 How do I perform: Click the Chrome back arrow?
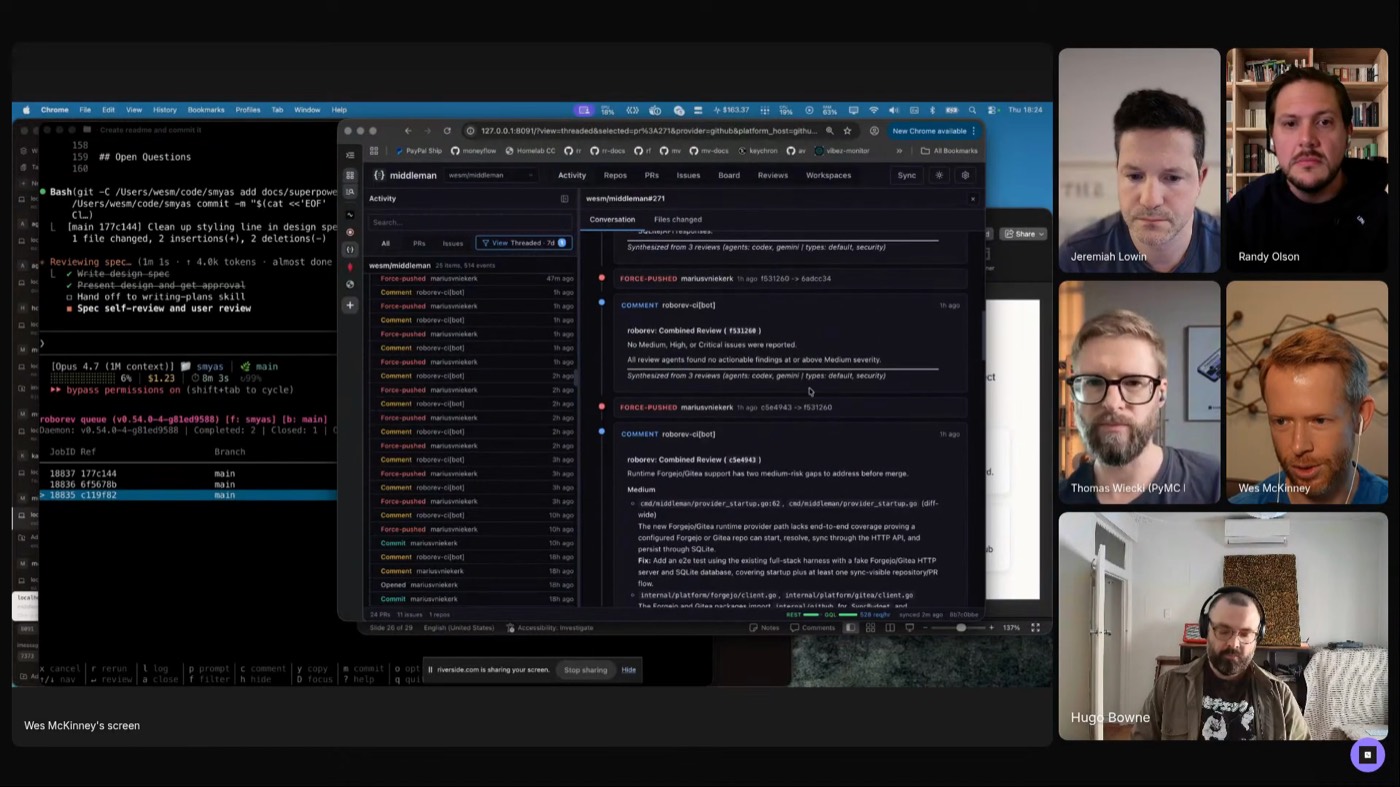coord(408,131)
